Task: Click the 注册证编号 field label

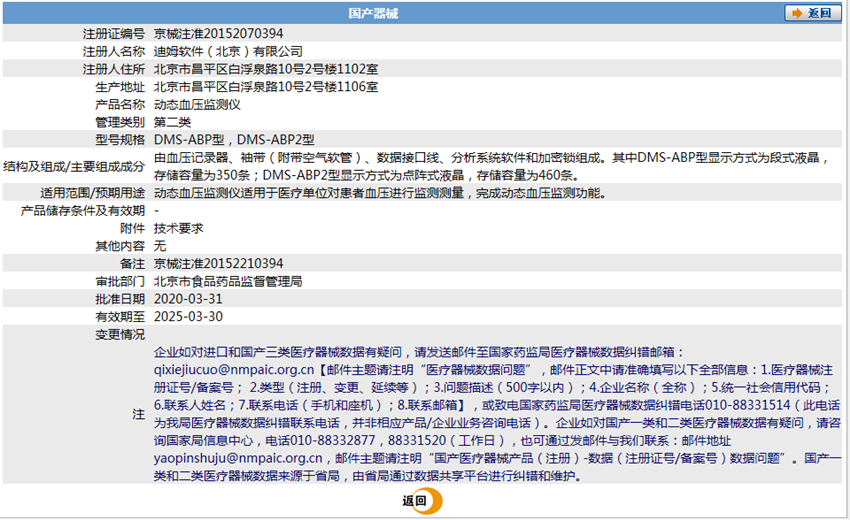Action: click(x=114, y=34)
